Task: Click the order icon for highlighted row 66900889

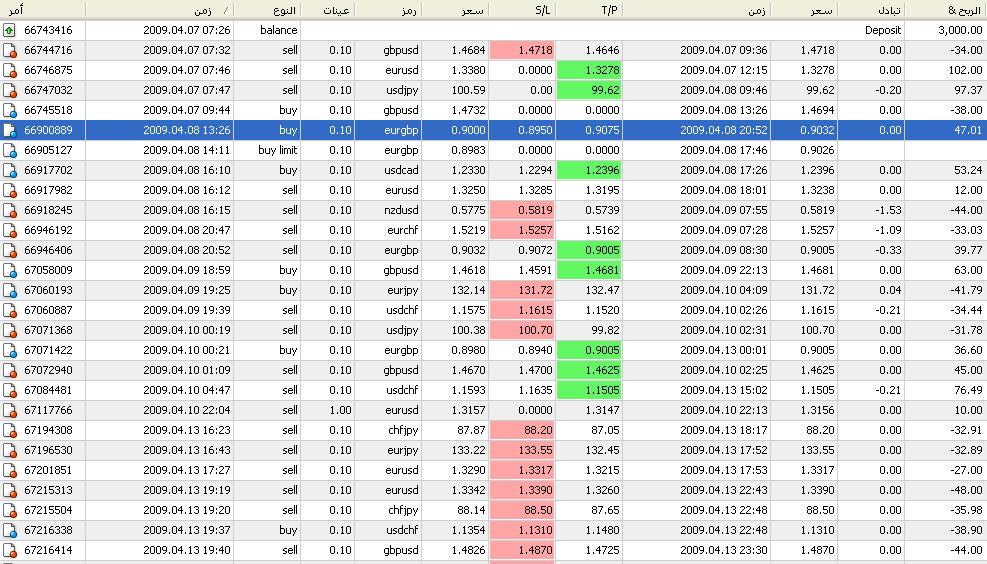Action: pos(10,130)
